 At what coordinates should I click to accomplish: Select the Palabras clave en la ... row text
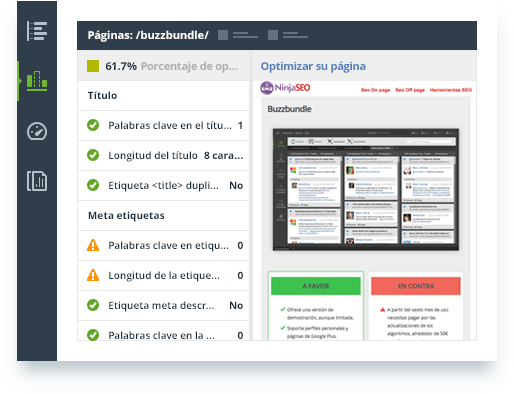[x=161, y=335]
